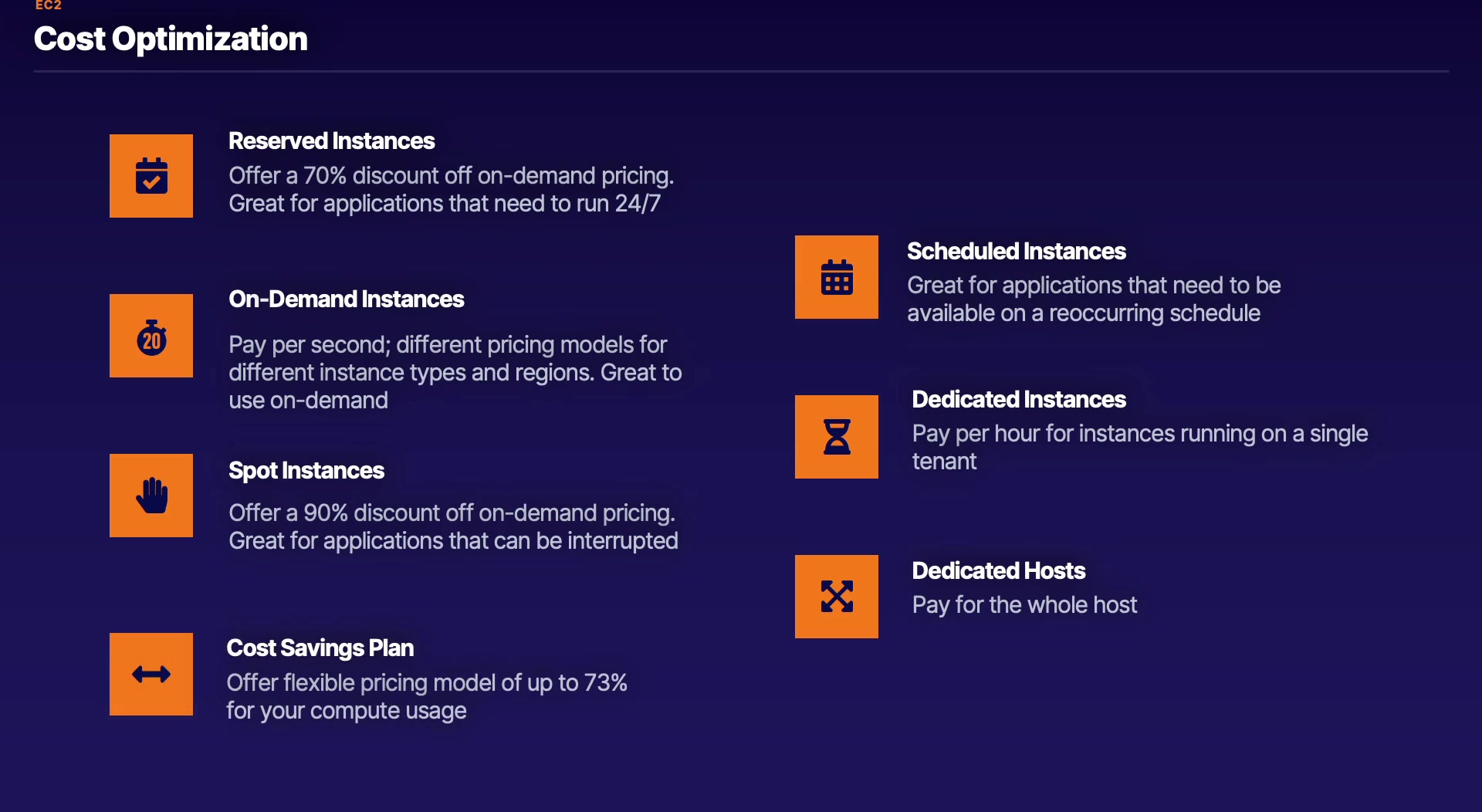Select the Scheduled Instances heading
This screenshot has width=1482, height=812.
coord(1017,252)
